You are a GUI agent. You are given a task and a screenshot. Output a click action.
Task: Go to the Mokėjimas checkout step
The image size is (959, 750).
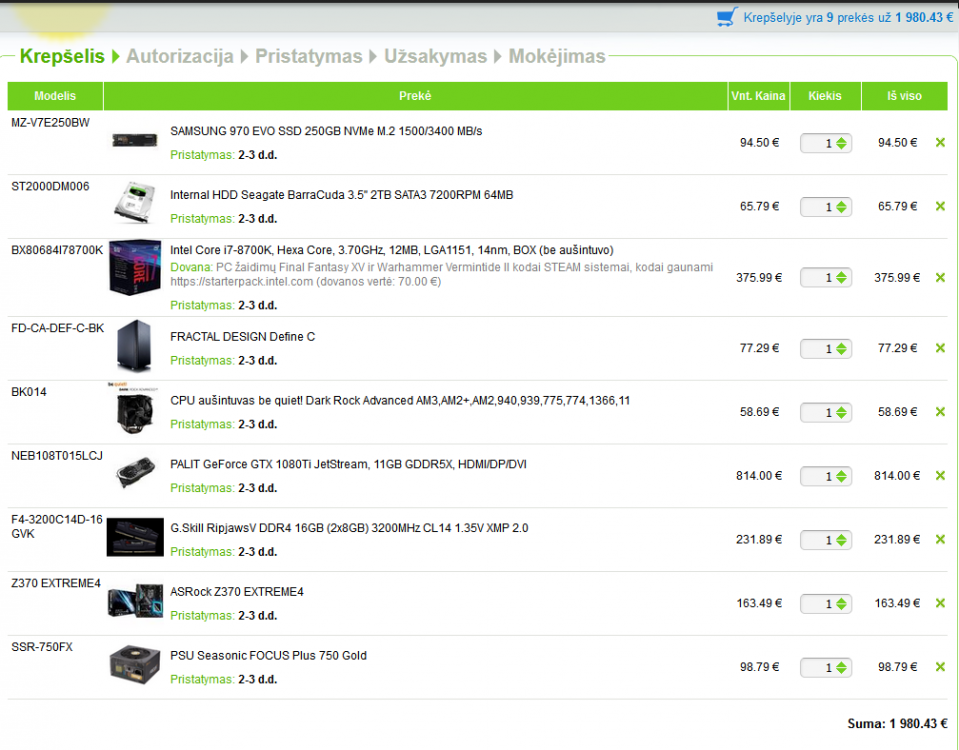(x=557, y=56)
